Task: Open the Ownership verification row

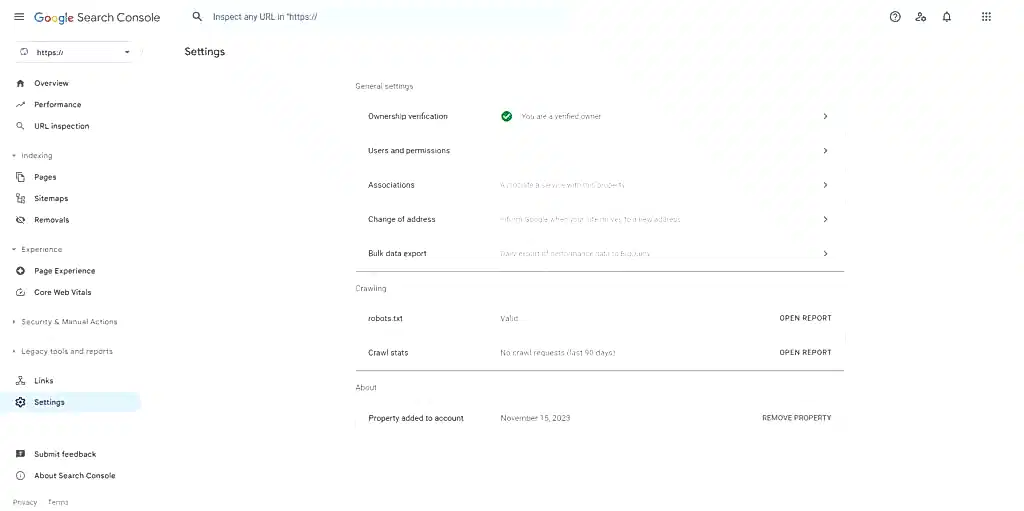Action: (598, 117)
